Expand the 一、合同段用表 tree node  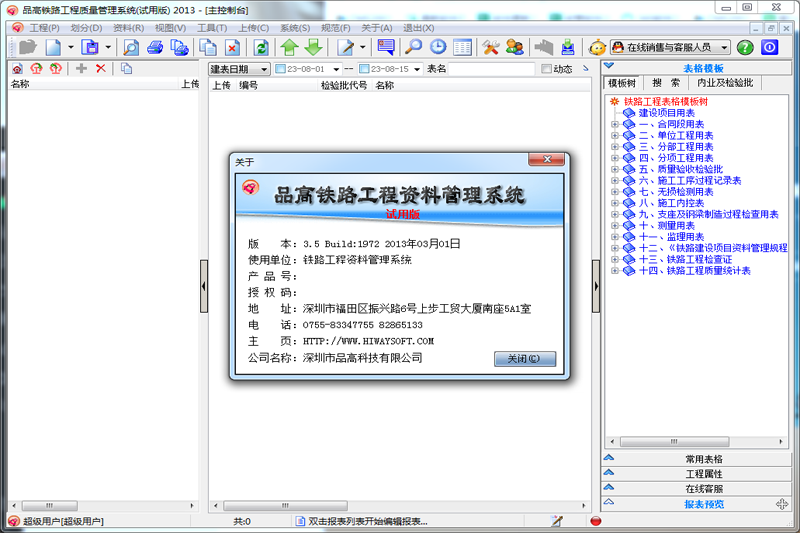615,124
